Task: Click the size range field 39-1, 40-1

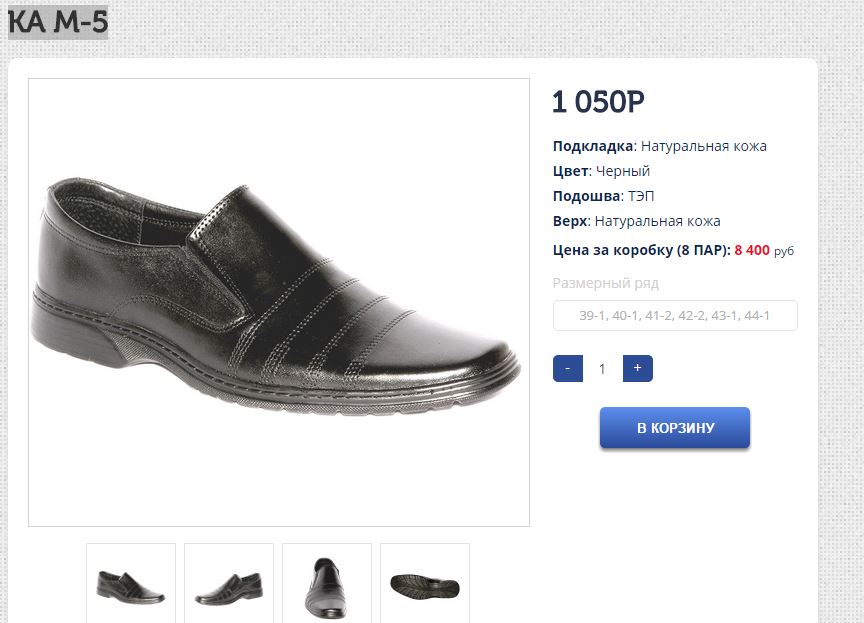Action: (x=675, y=316)
